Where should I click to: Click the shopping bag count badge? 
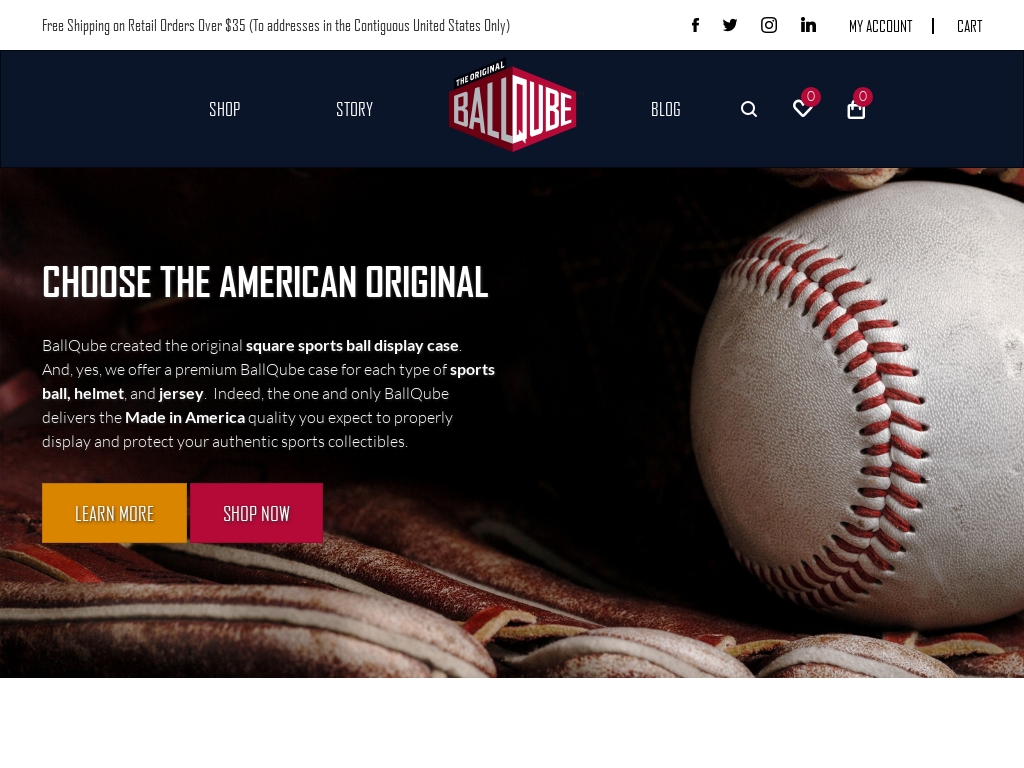point(863,97)
